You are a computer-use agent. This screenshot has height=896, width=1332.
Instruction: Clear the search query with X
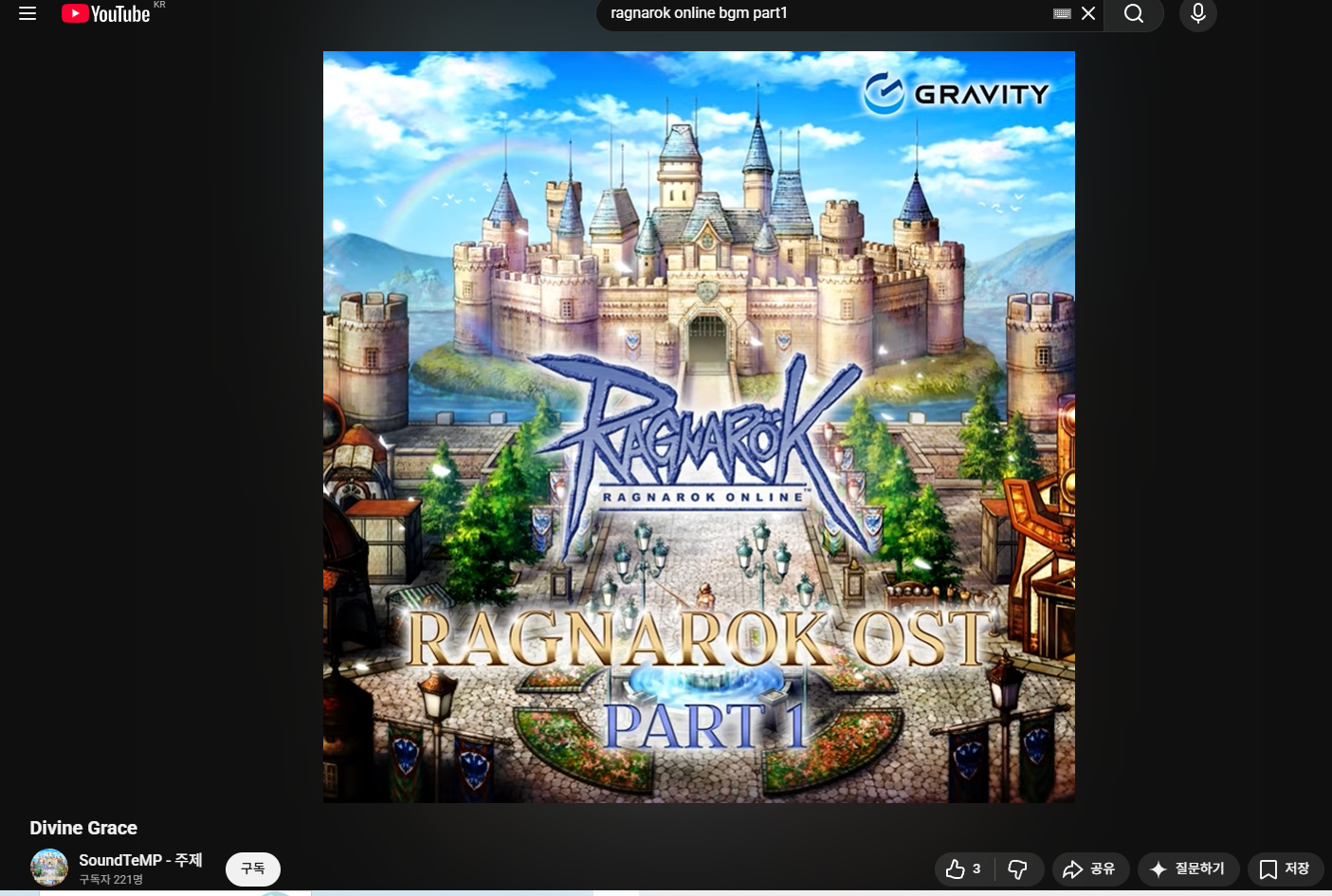coord(1088,13)
